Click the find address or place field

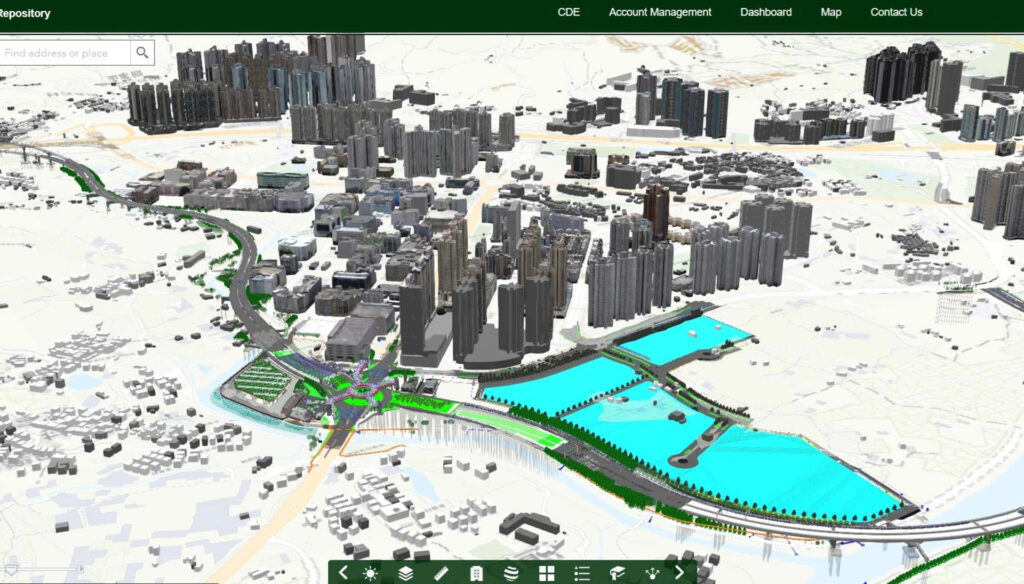point(65,53)
